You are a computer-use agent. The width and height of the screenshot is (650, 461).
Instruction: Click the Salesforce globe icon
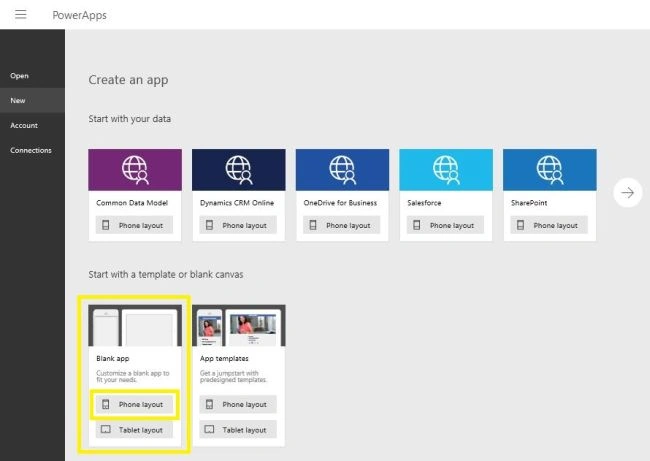[446, 170]
